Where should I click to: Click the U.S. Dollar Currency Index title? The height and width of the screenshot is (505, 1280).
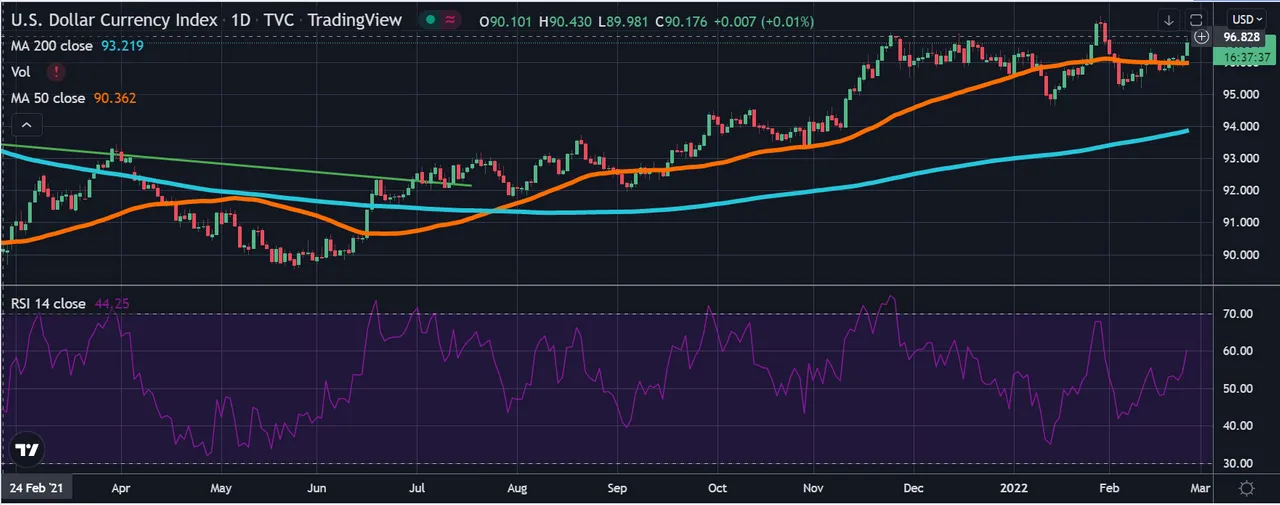click(x=113, y=20)
